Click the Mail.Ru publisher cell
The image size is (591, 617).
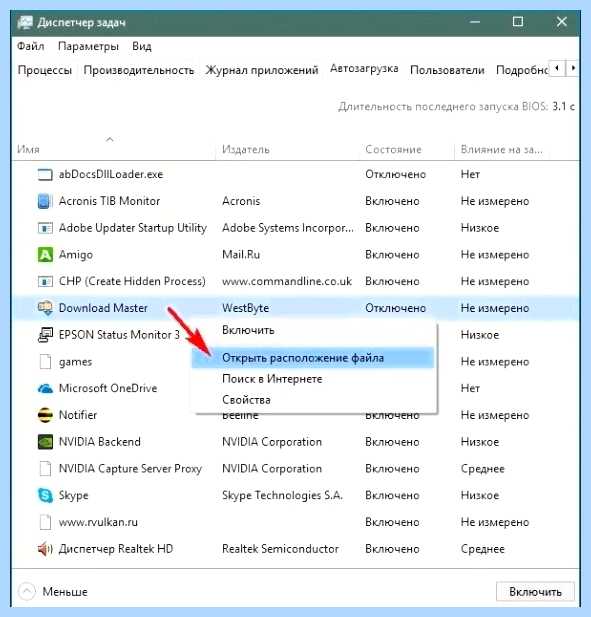point(241,255)
